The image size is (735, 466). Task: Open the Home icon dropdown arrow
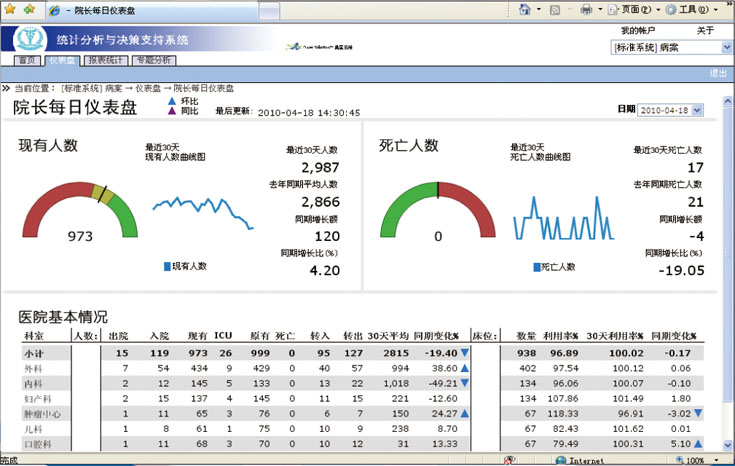click(539, 9)
